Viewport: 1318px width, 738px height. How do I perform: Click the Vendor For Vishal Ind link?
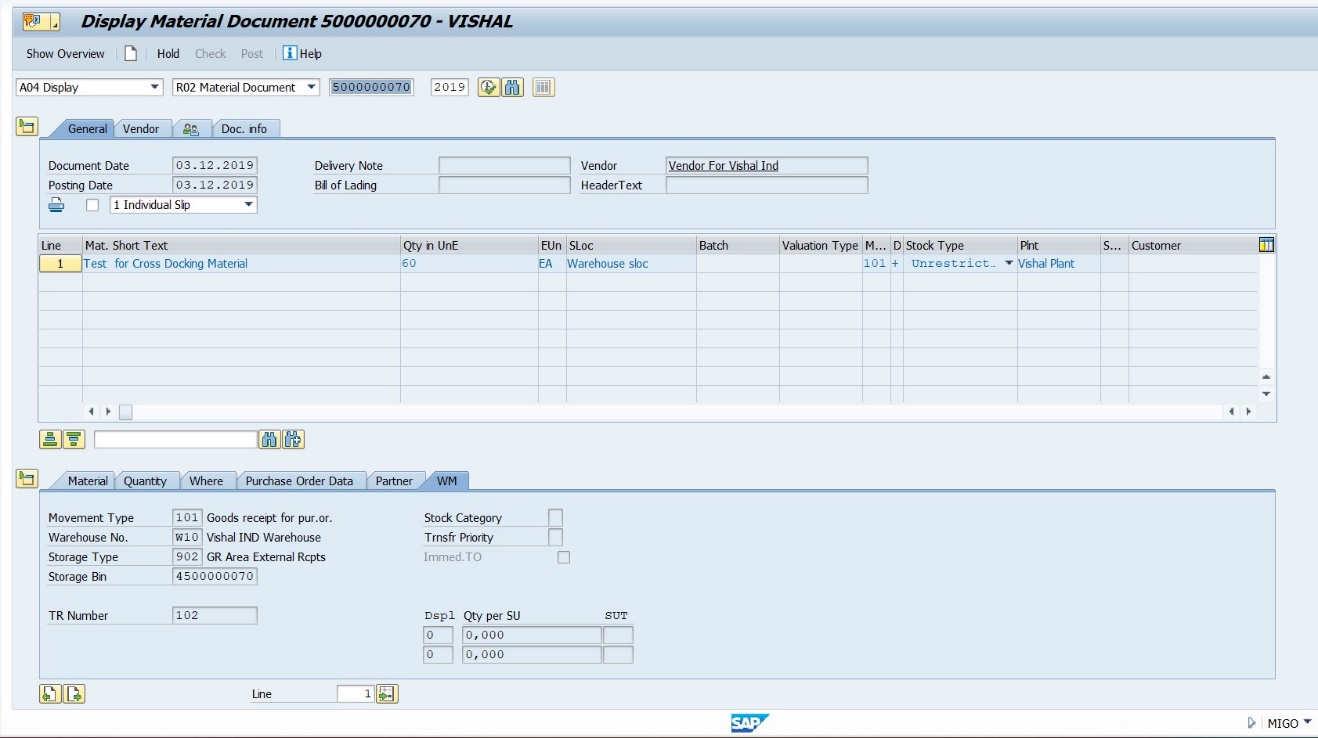723,166
